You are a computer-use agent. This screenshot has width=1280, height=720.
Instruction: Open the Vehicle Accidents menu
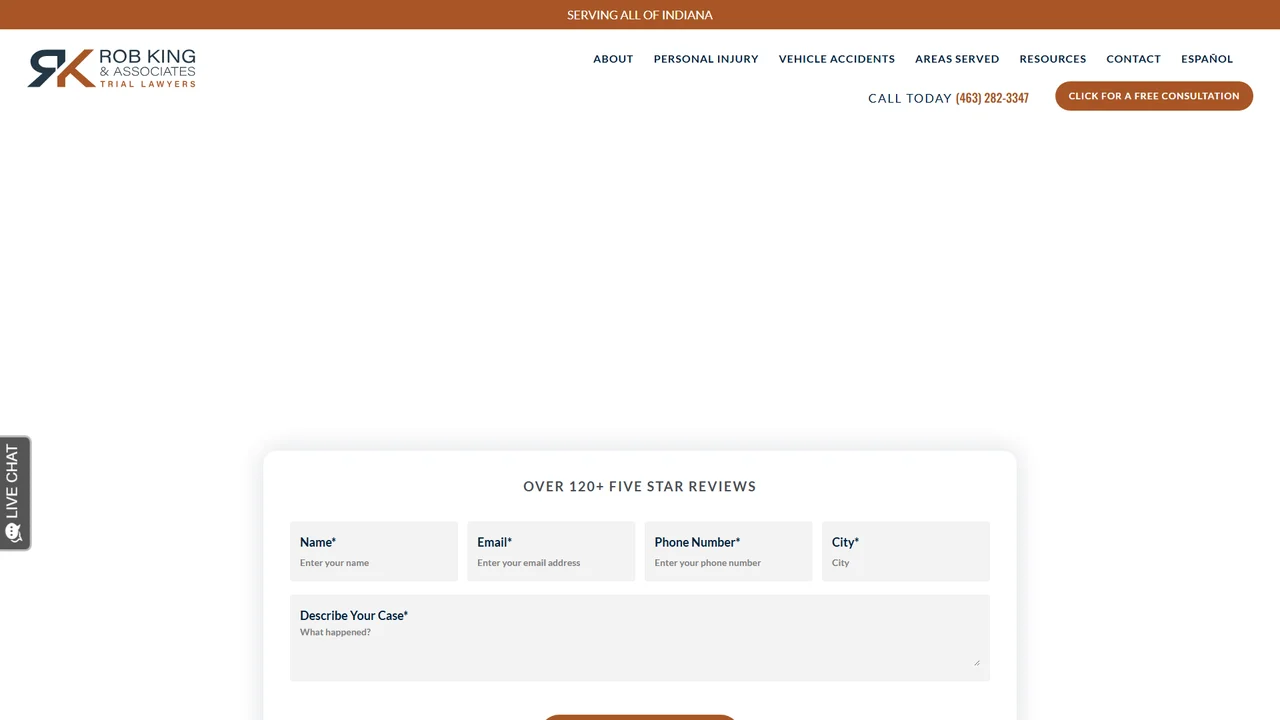click(x=837, y=59)
